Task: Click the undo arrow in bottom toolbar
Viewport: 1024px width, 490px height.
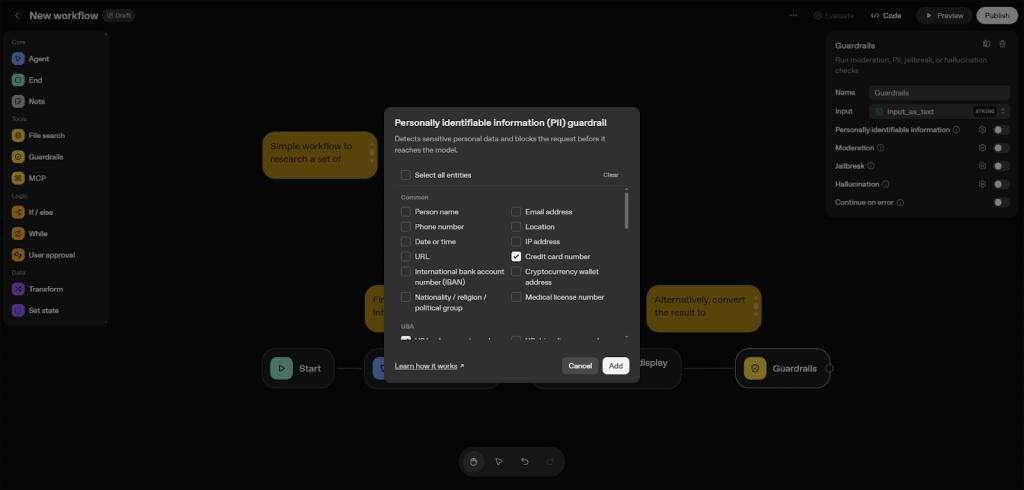Action: coord(525,461)
